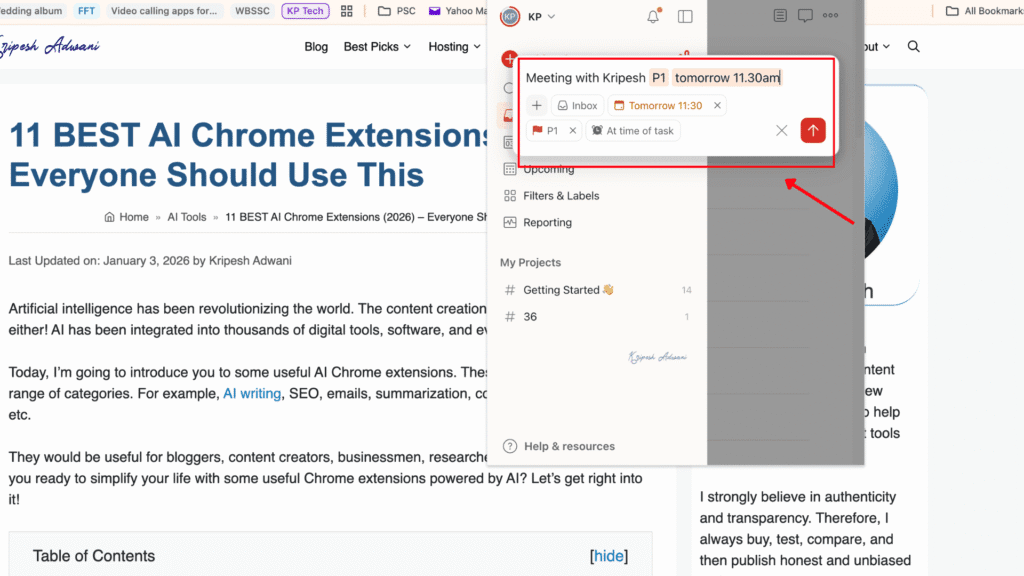
Task: Open the comments speech bubble icon
Action: pos(805,15)
